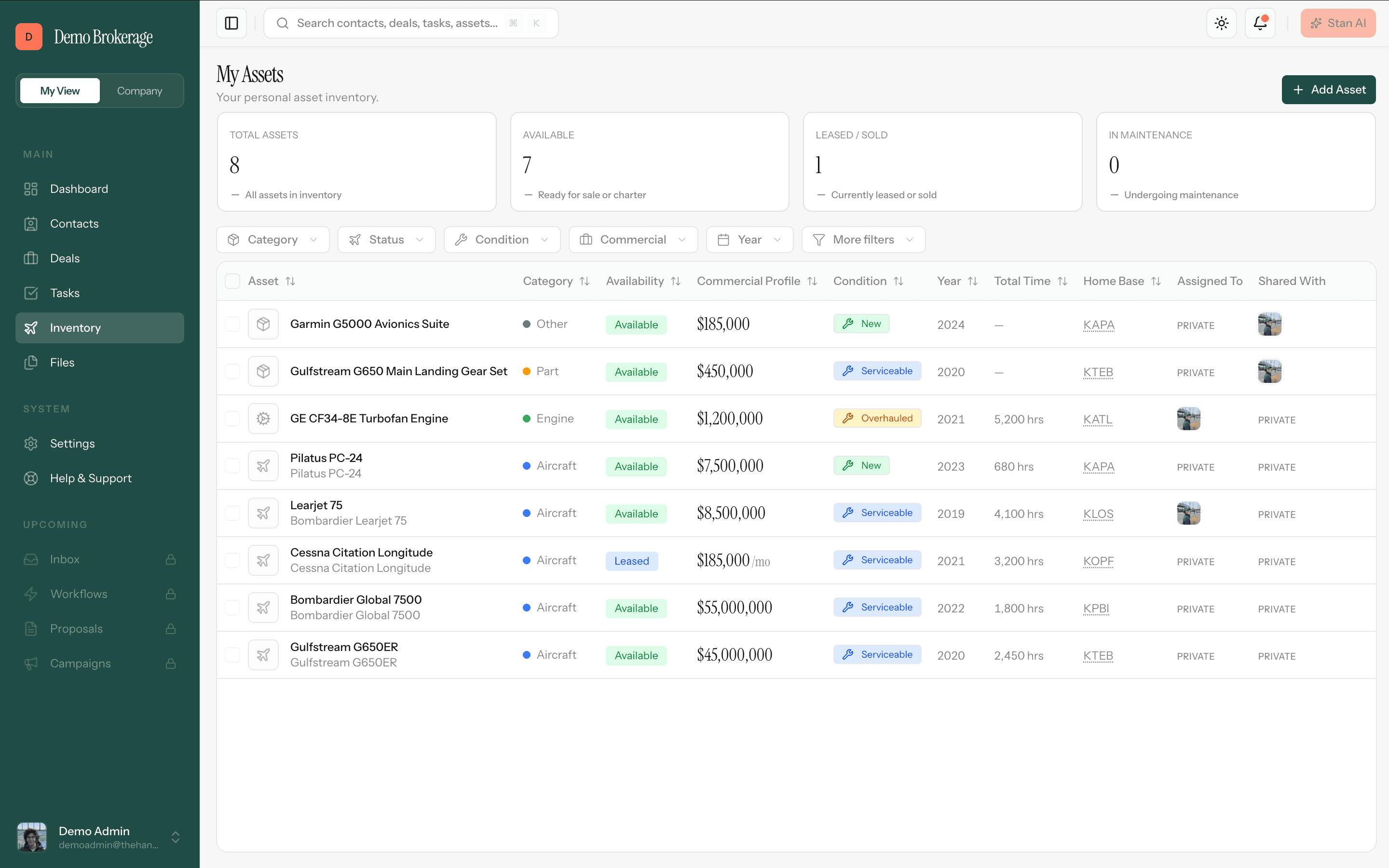Expand the Category filter dropdown
The width and height of the screenshot is (1389, 868).
tap(272, 239)
